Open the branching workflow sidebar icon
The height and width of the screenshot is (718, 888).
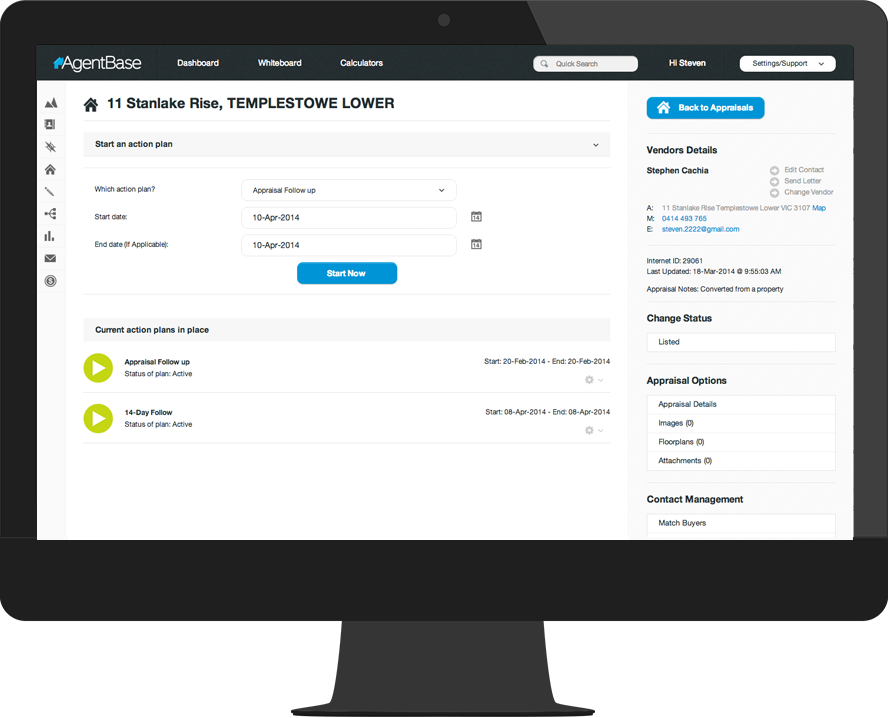click(x=50, y=213)
